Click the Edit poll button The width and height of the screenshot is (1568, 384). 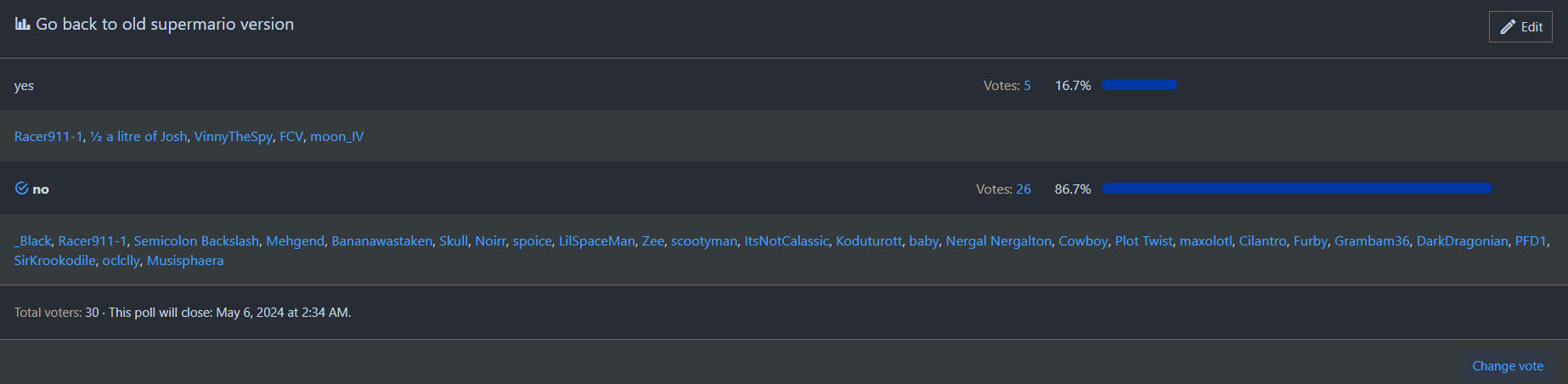click(x=1520, y=27)
